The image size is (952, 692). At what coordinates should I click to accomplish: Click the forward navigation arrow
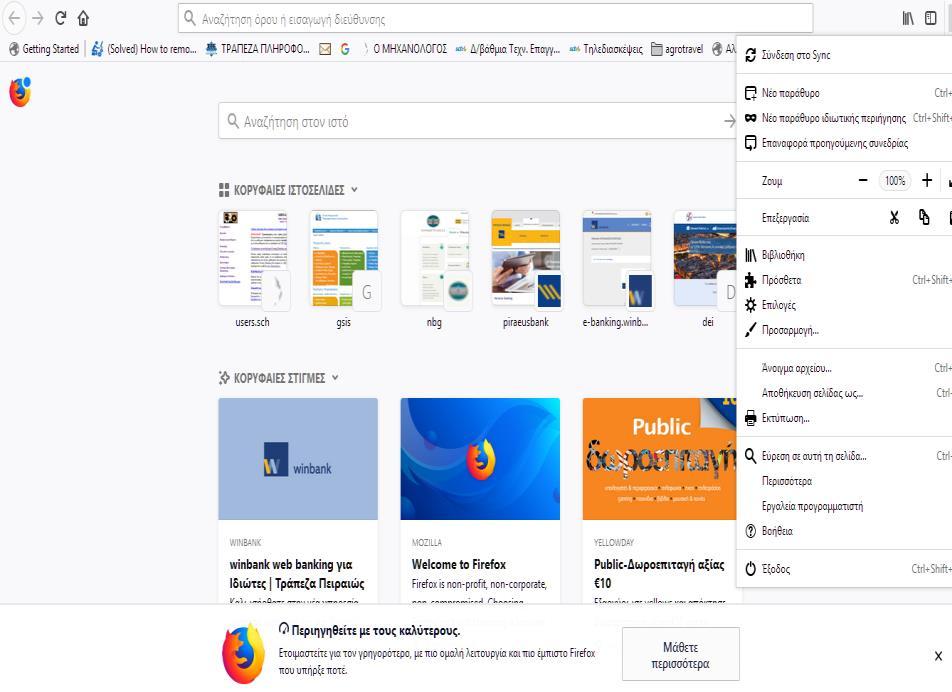pos(38,18)
